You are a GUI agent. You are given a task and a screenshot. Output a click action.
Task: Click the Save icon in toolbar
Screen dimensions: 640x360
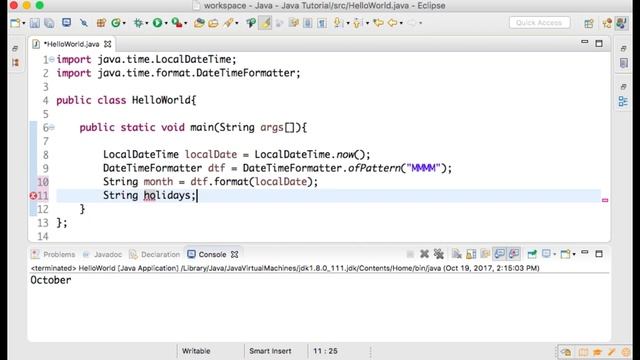coord(35,23)
